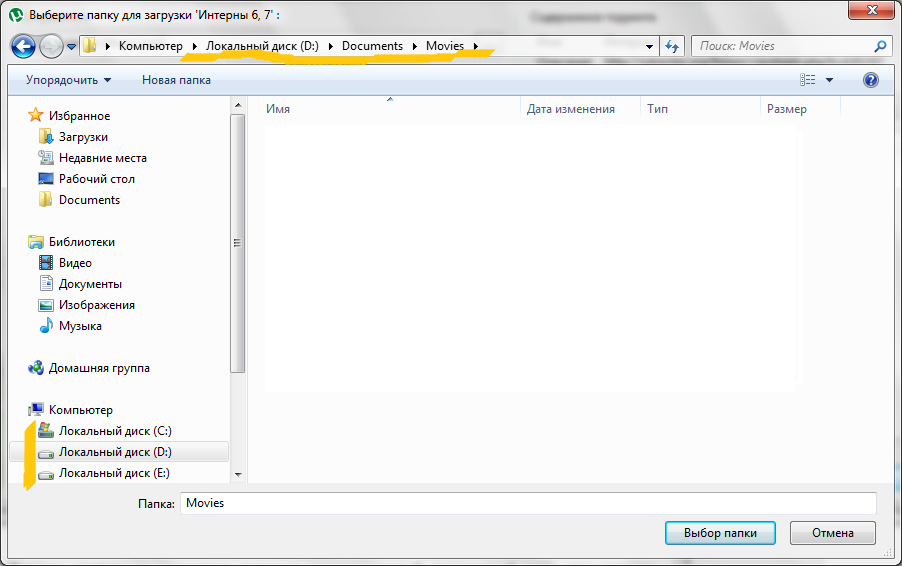This screenshot has height=566, width=902.
Task: Expand arrow after Movies breadcrumb
Action: point(476,46)
